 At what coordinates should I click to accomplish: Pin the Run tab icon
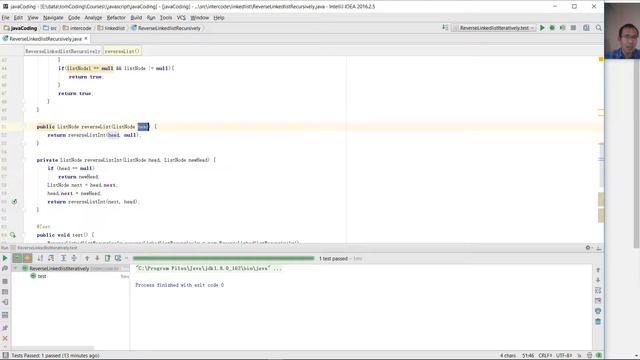5,328
